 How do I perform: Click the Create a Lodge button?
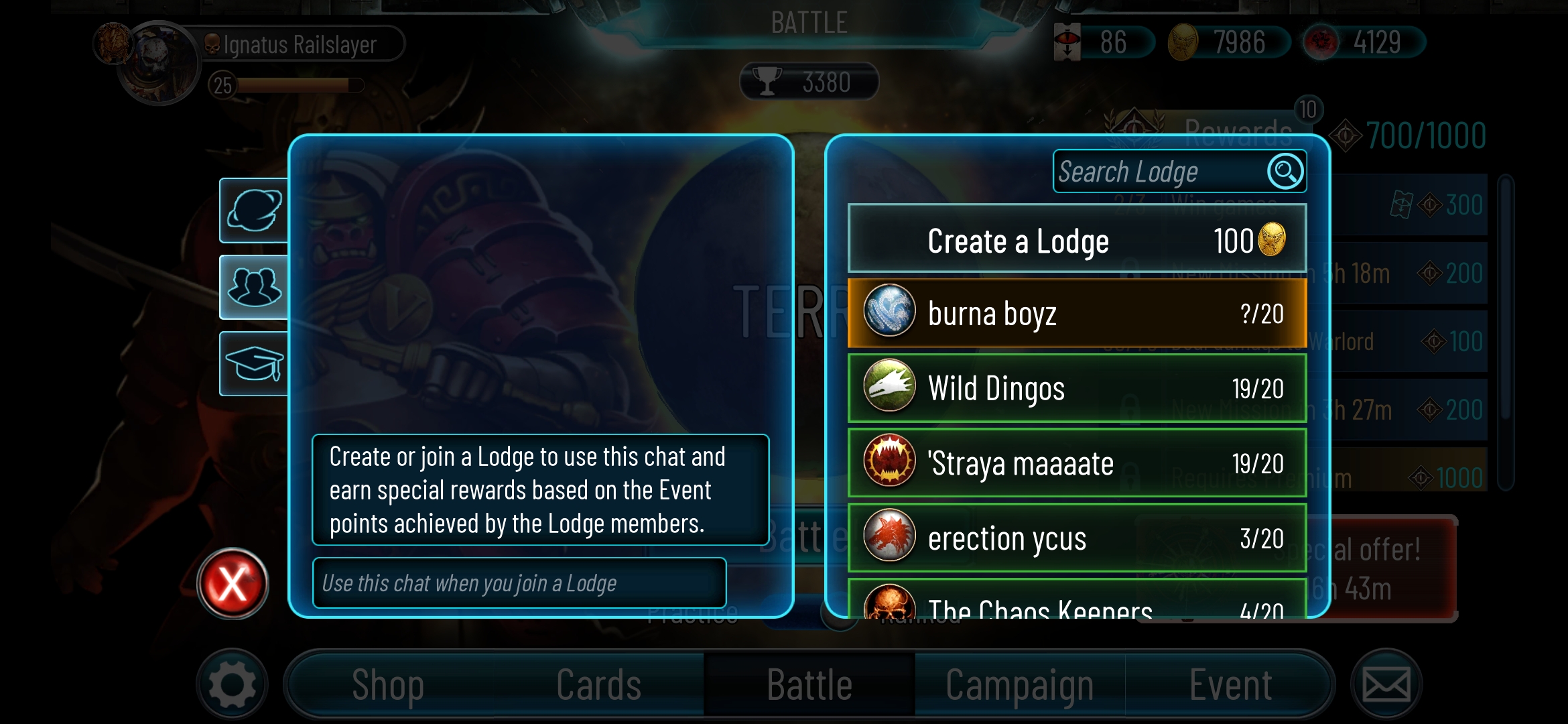(1077, 240)
